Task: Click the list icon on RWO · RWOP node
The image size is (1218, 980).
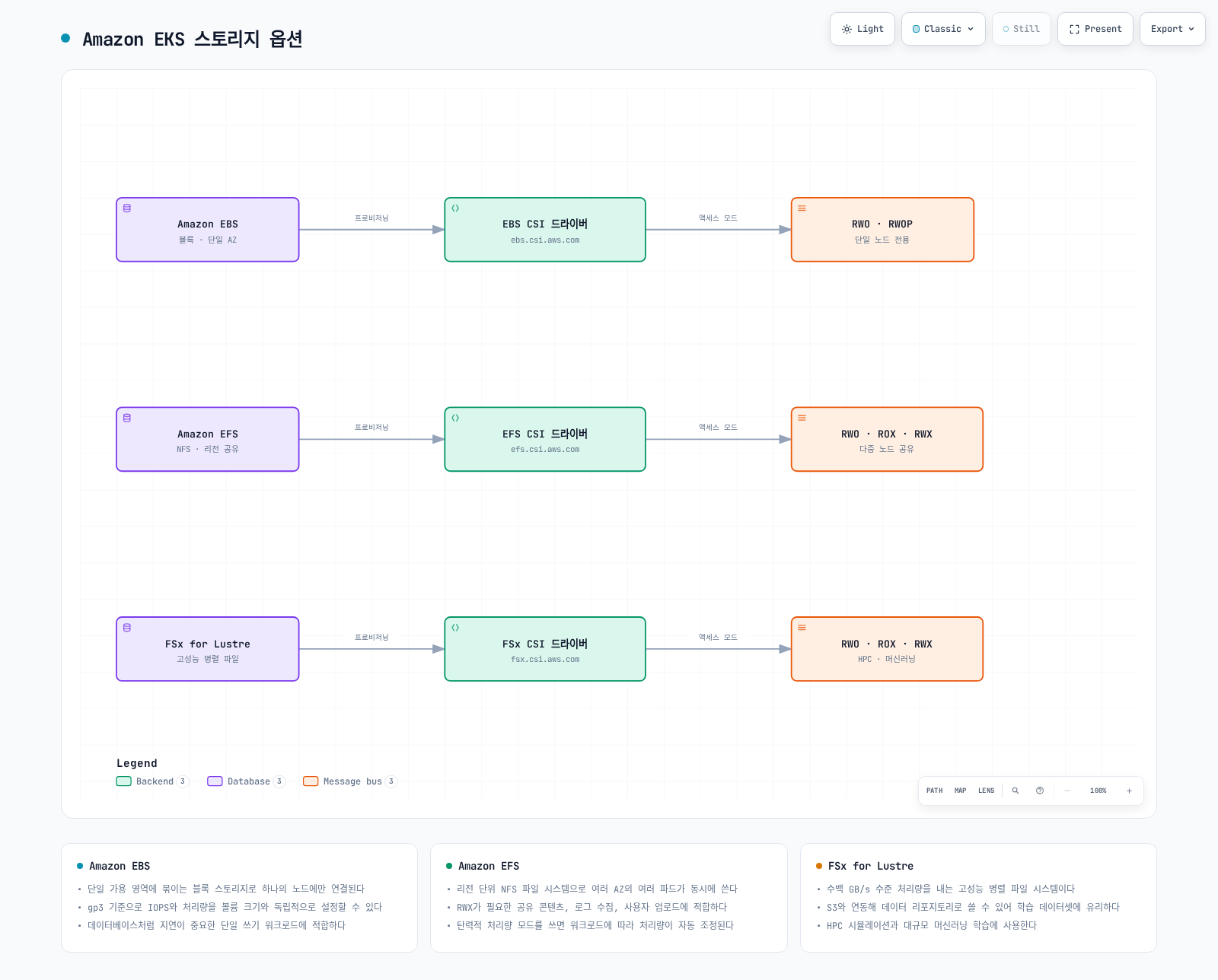Action: 802,208
